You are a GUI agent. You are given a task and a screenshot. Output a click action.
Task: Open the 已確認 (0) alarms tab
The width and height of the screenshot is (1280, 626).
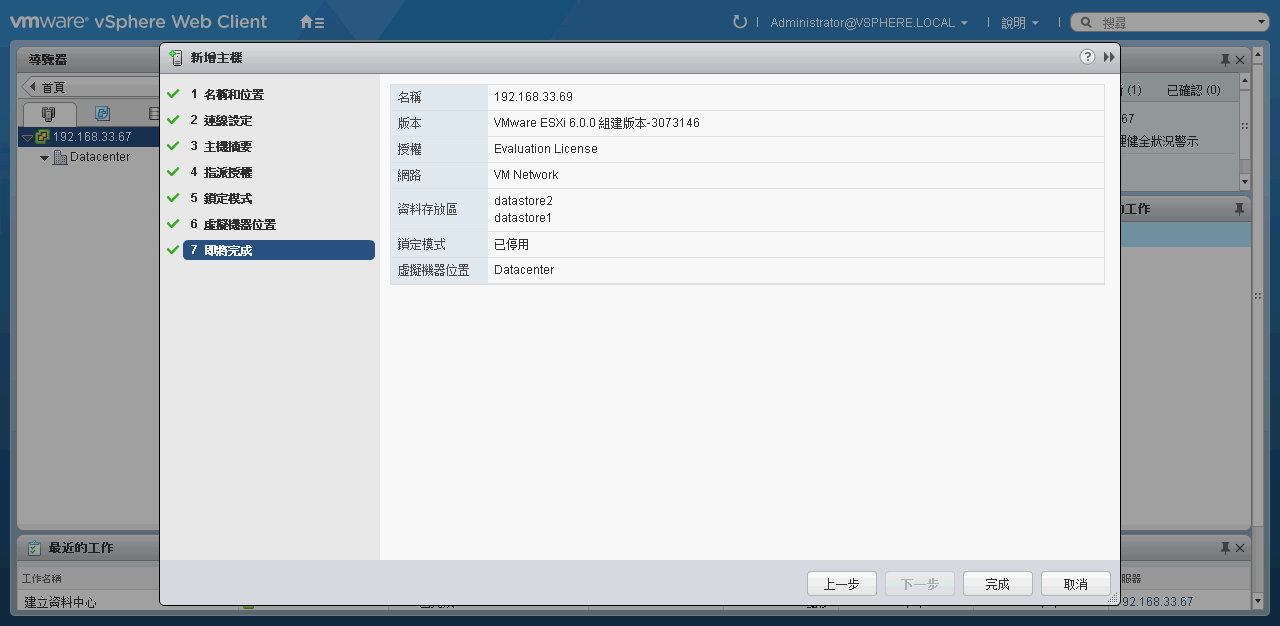[x=1194, y=90]
